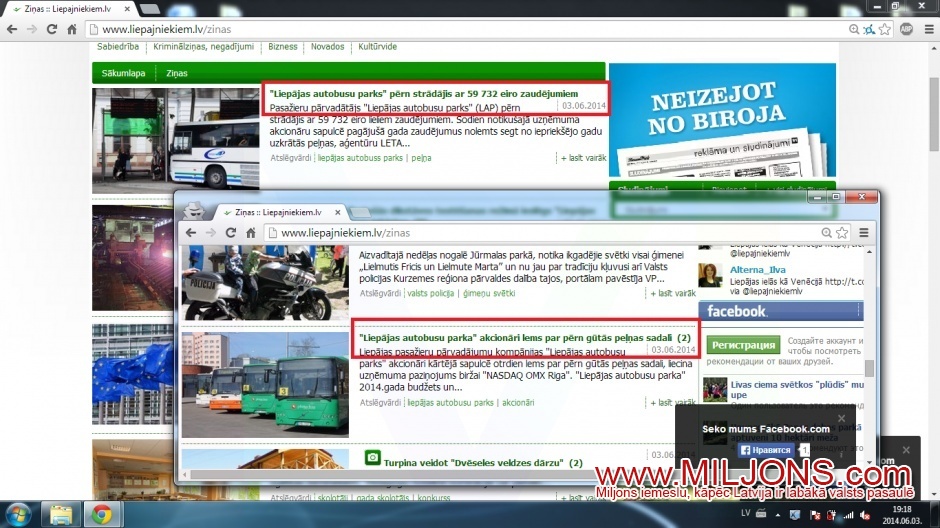Viewport: 940px width, 528px height.
Task: Click the reload button in the front browser window
Action: point(231,233)
